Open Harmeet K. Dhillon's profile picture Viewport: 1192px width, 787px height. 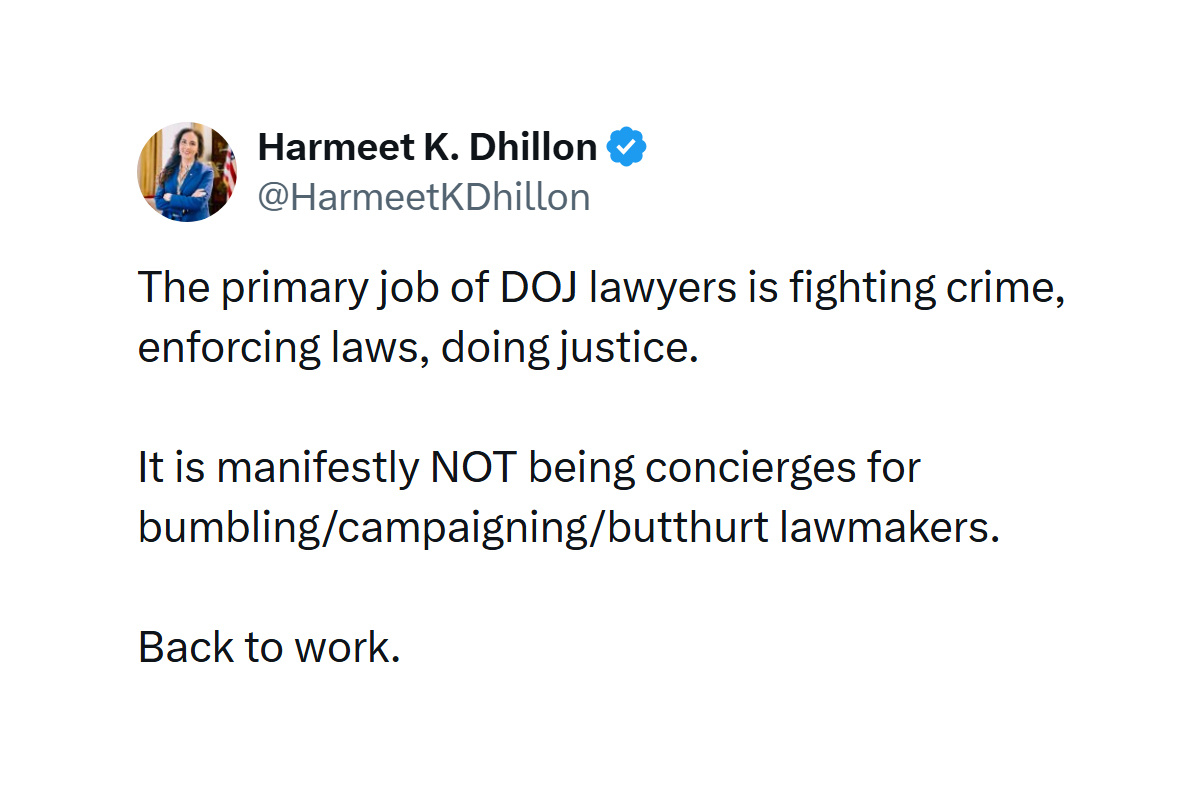click(x=187, y=172)
